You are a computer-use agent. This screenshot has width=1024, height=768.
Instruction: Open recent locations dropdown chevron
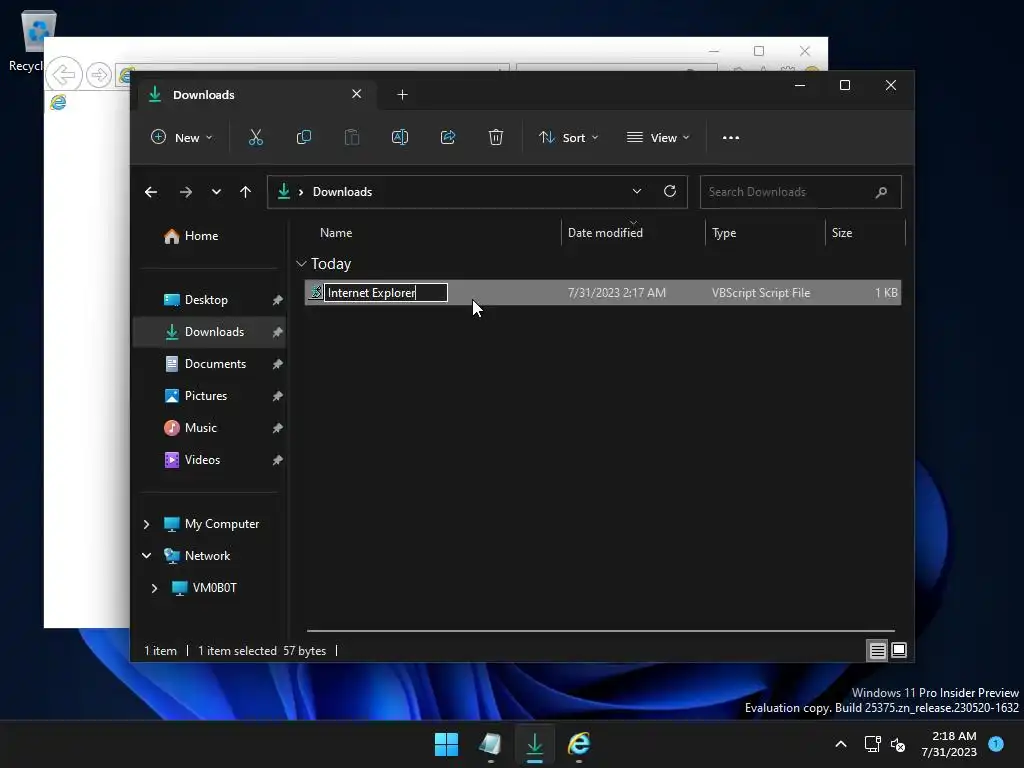coord(216,192)
